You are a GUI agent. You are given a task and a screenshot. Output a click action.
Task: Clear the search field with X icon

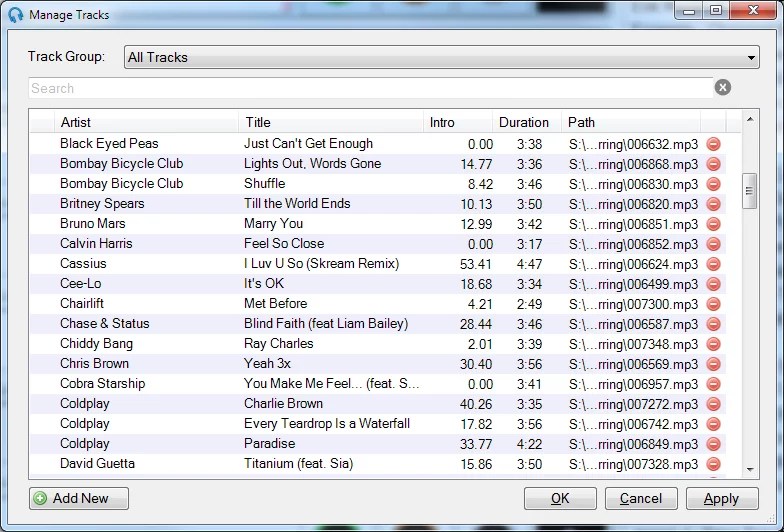(x=723, y=88)
